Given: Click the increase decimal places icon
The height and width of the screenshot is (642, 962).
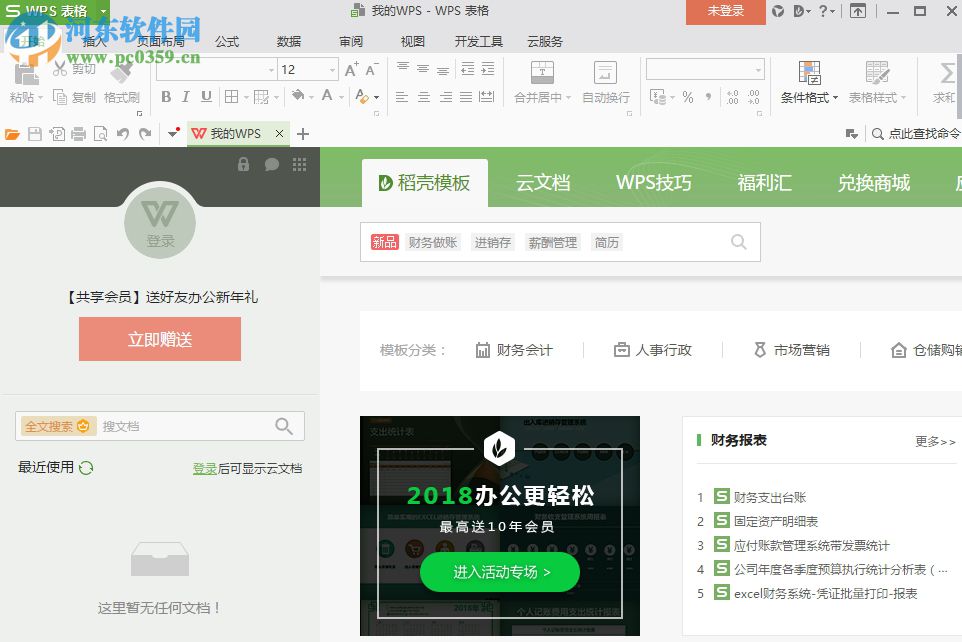Looking at the screenshot, I should (732, 96).
